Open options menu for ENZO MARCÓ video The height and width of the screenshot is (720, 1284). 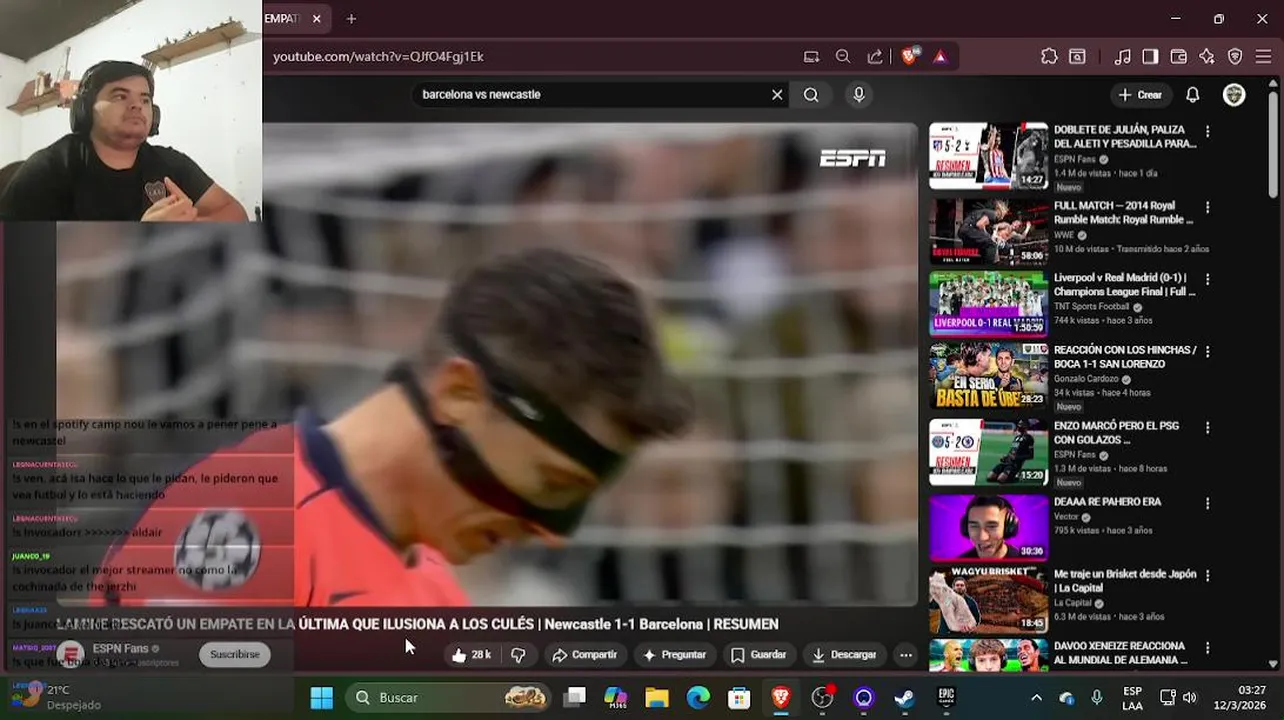(1207, 427)
